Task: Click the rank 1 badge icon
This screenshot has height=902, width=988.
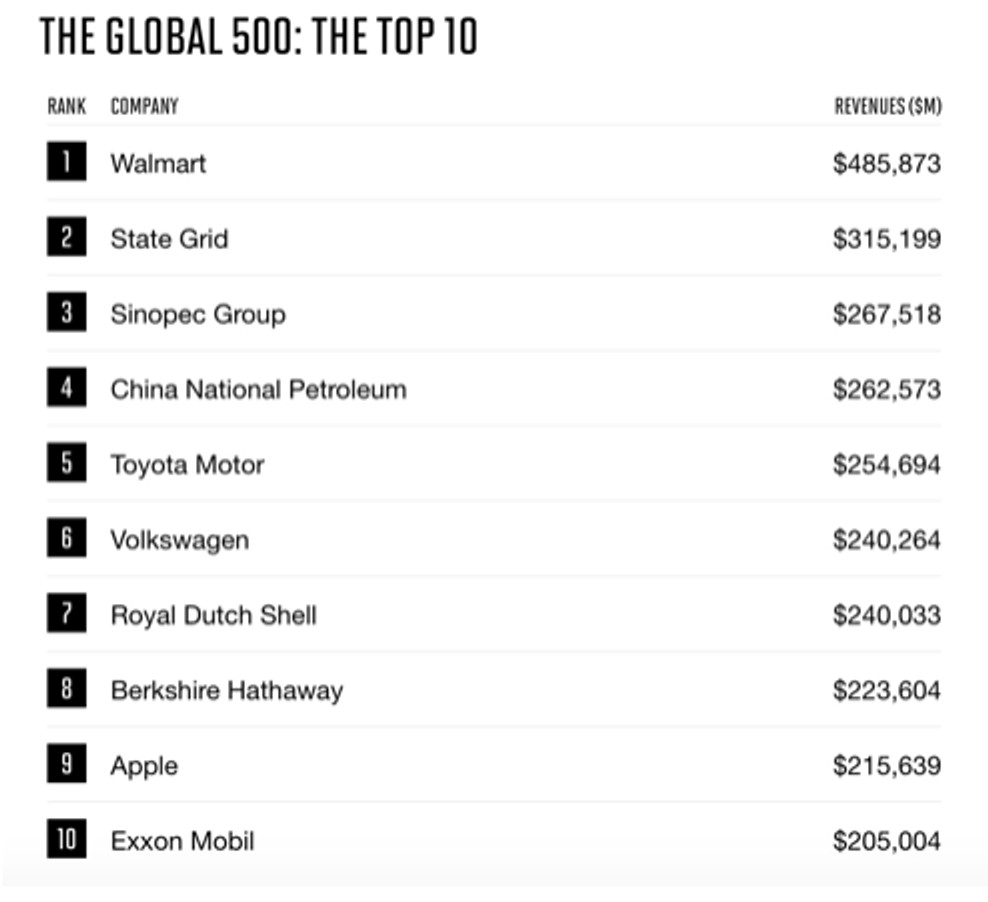Action: tap(66, 162)
